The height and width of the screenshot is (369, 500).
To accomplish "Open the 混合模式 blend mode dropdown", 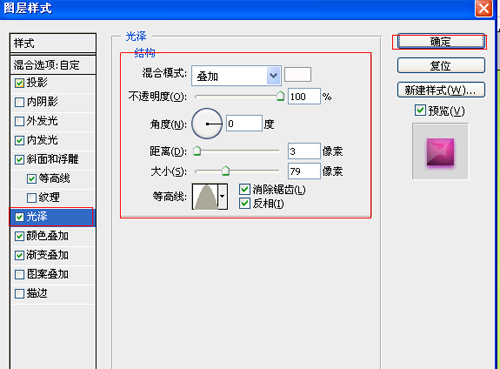I will 236,76.
